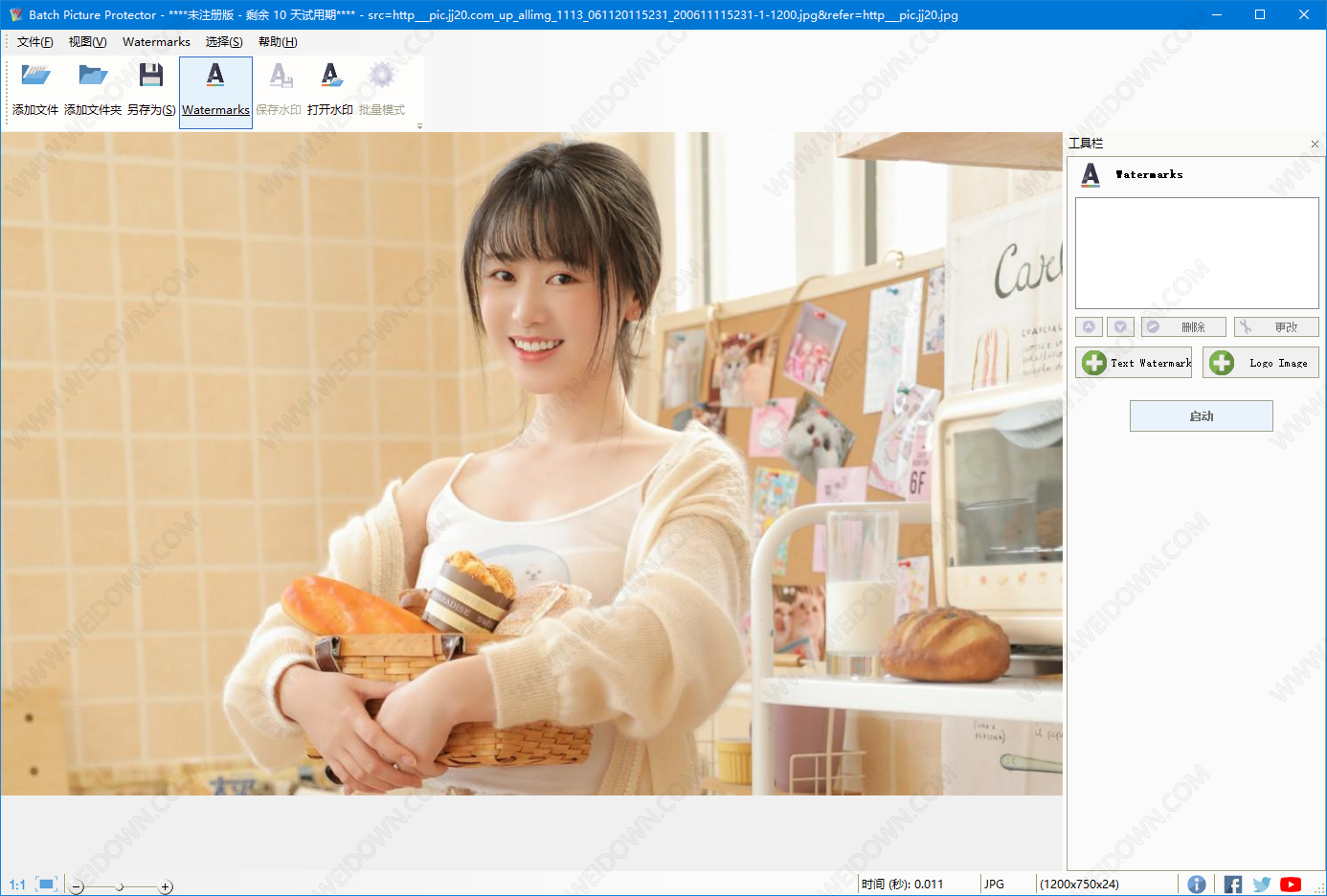Click the blue info icon in the status bar
The height and width of the screenshot is (896, 1327).
tap(1197, 885)
